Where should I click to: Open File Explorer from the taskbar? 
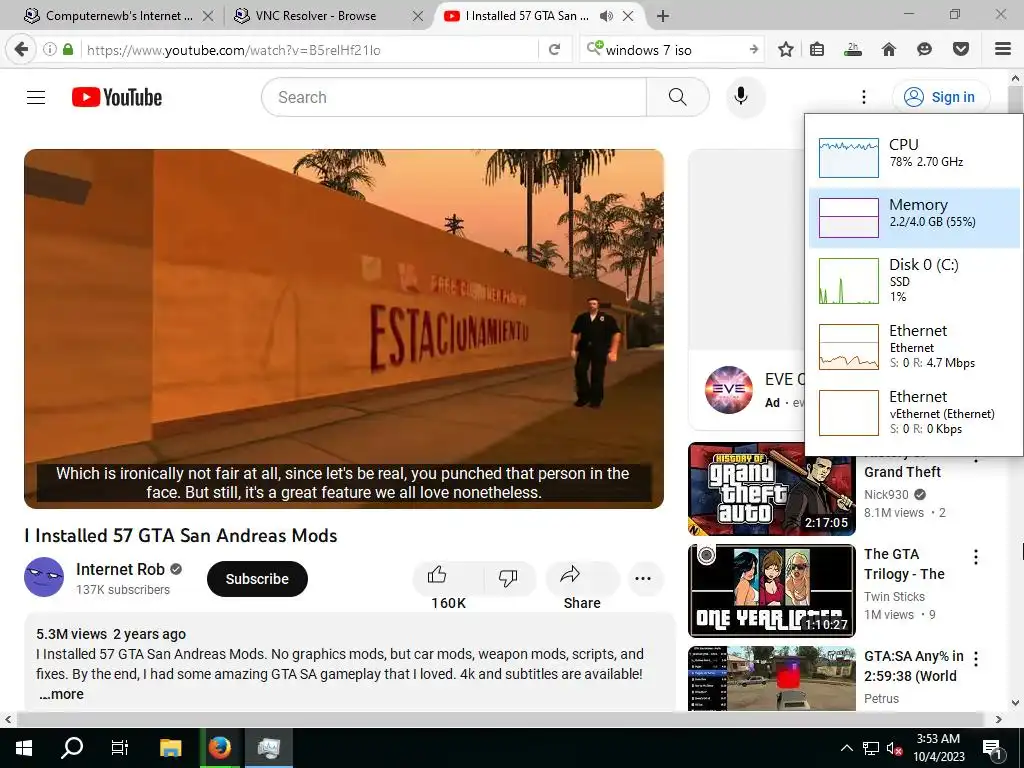170,748
